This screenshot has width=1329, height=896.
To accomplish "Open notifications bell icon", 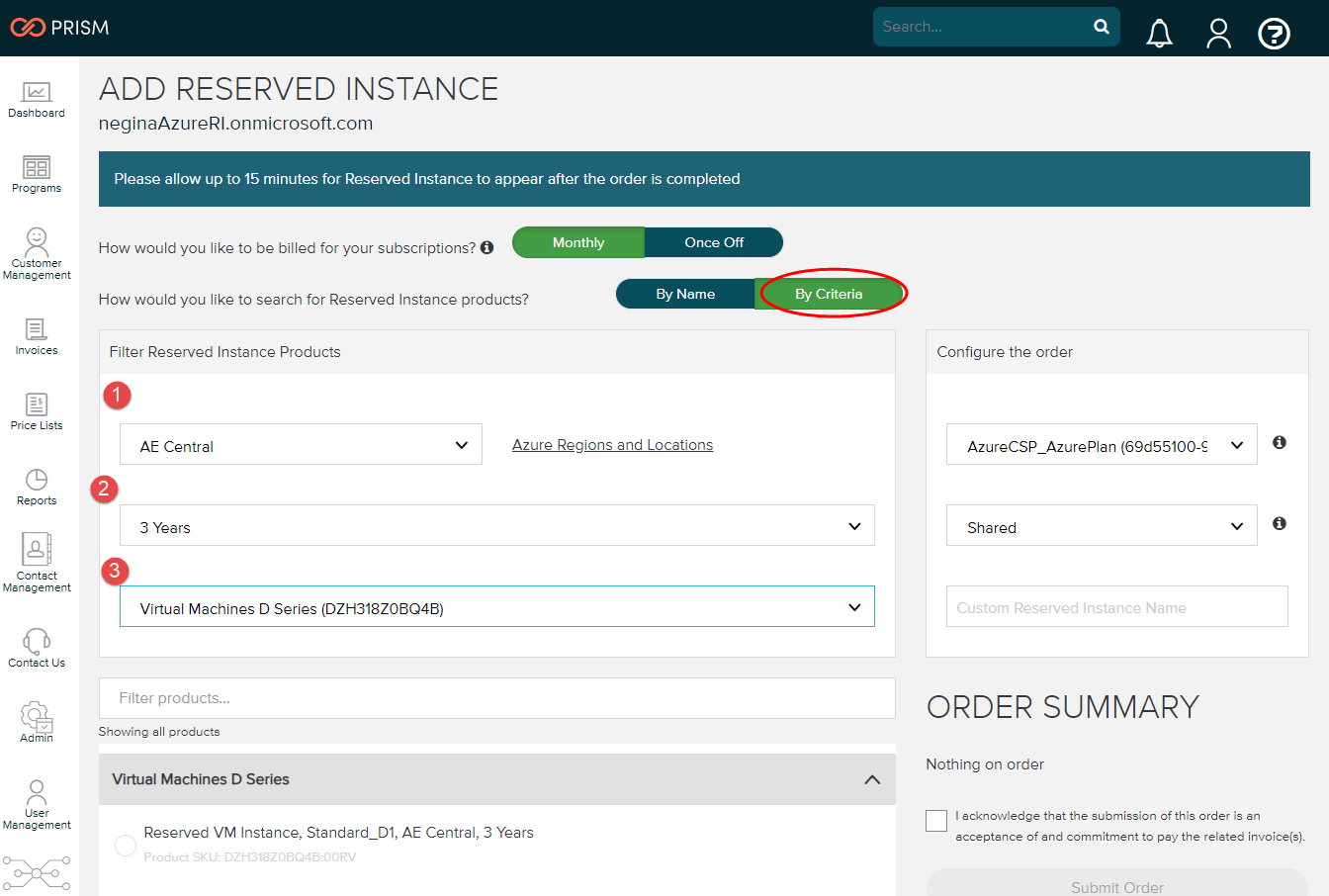I will click(1159, 34).
